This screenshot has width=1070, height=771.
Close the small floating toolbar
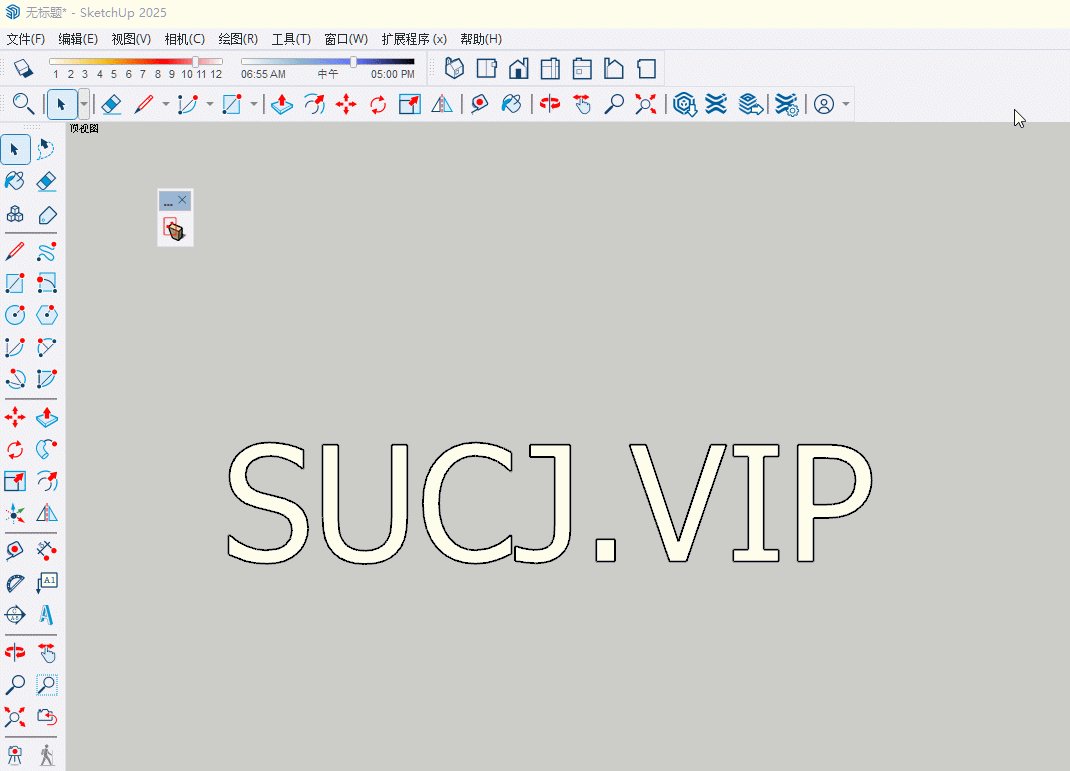click(182, 201)
